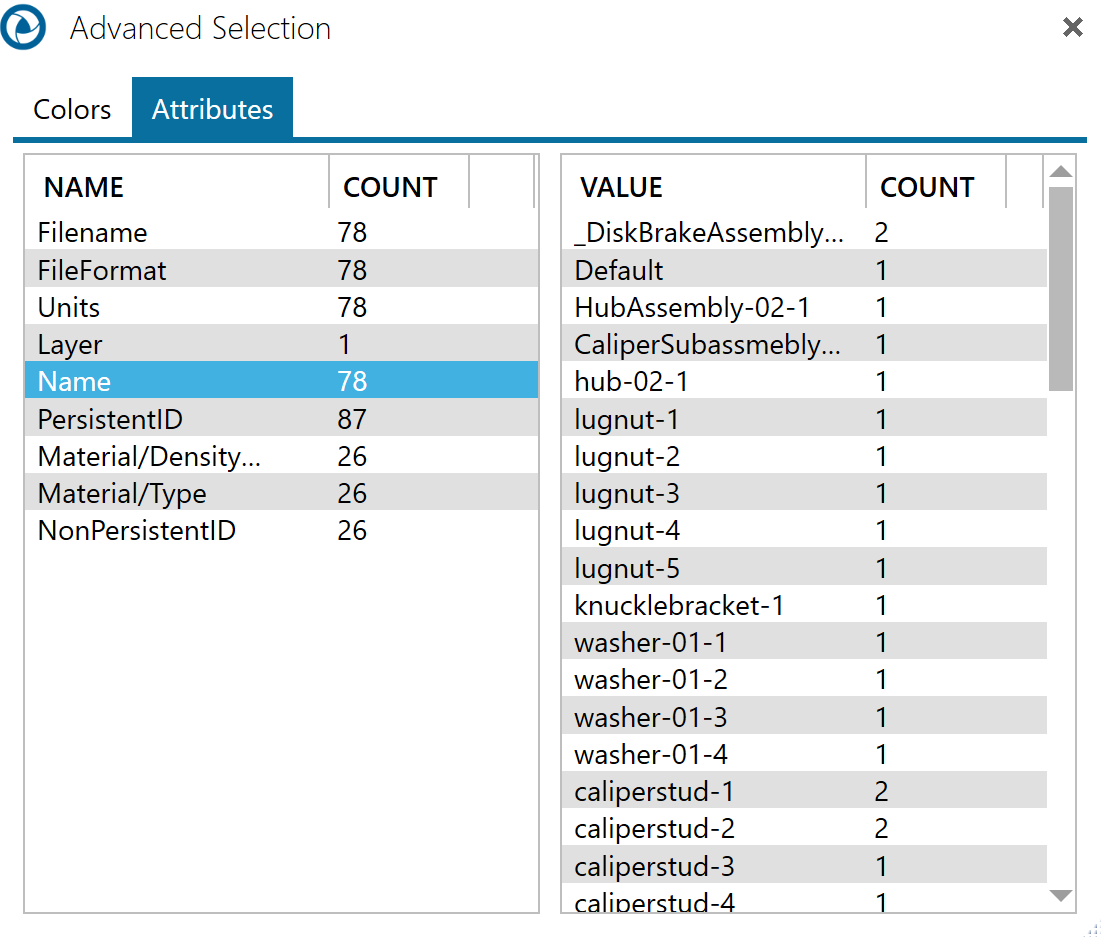Select the FileFormat attribute row

click(x=102, y=270)
